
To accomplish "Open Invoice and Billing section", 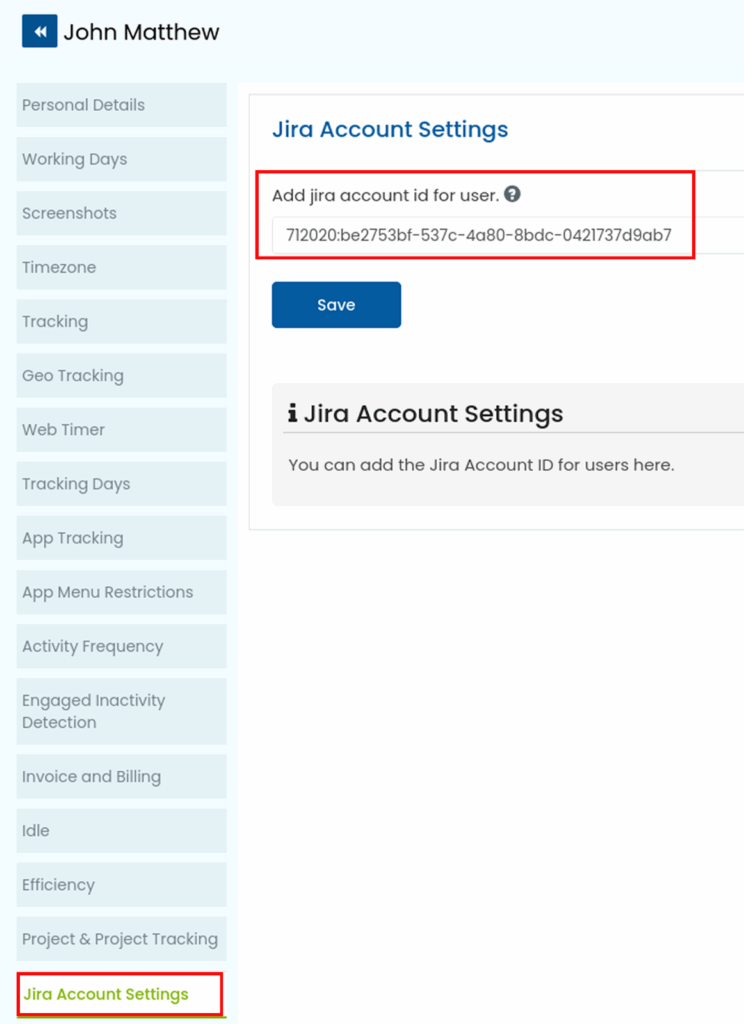I will 121,776.
